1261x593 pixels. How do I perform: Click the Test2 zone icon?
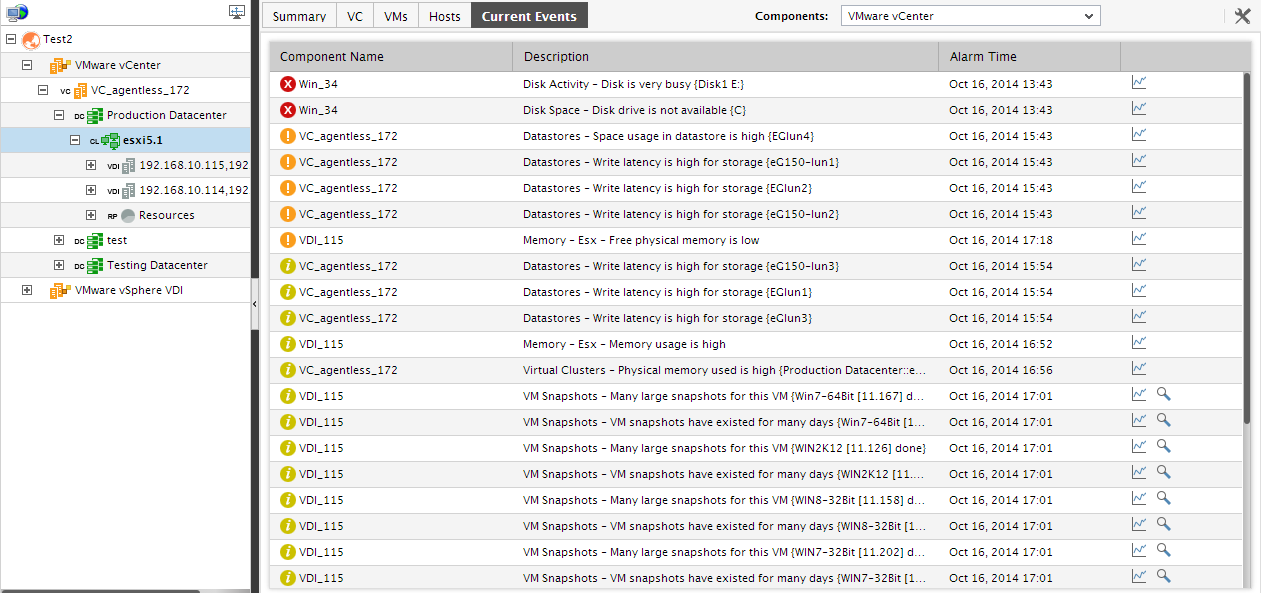[30, 40]
